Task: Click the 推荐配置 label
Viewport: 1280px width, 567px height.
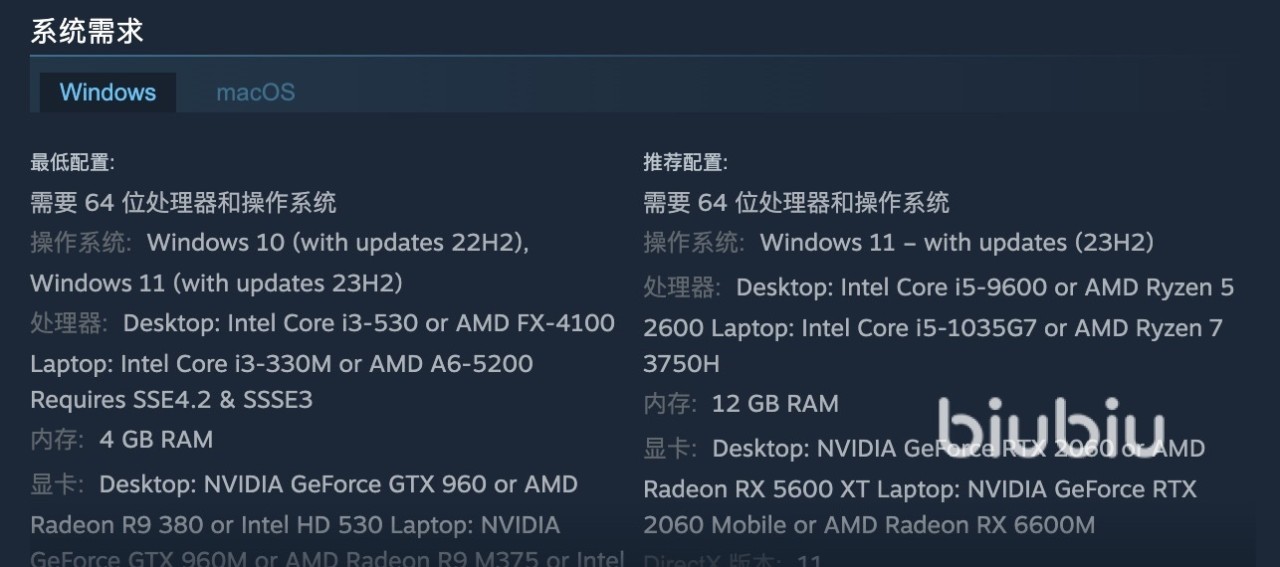Action: click(685, 162)
